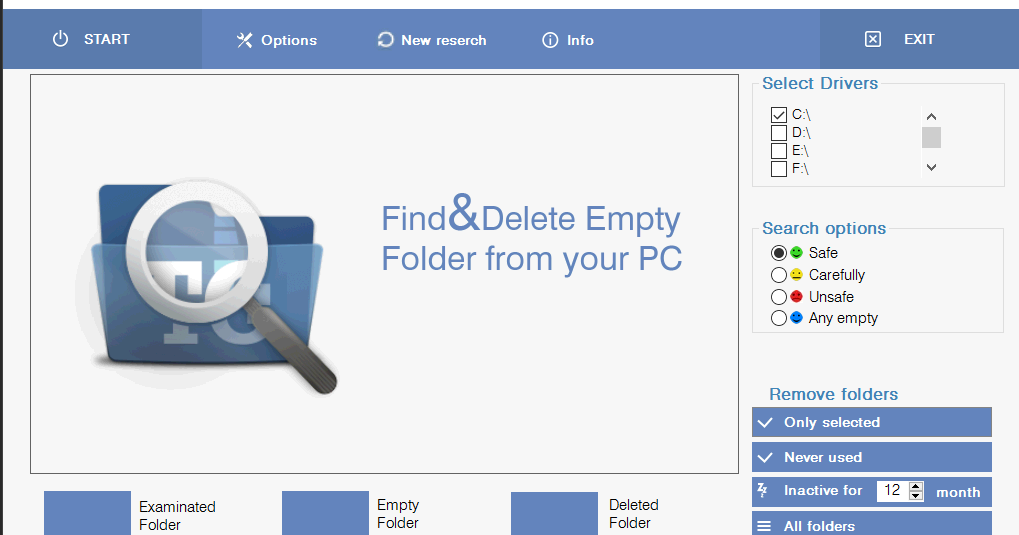Click the Select Drivers heading
This screenshot has width=1019, height=535.
click(x=819, y=83)
